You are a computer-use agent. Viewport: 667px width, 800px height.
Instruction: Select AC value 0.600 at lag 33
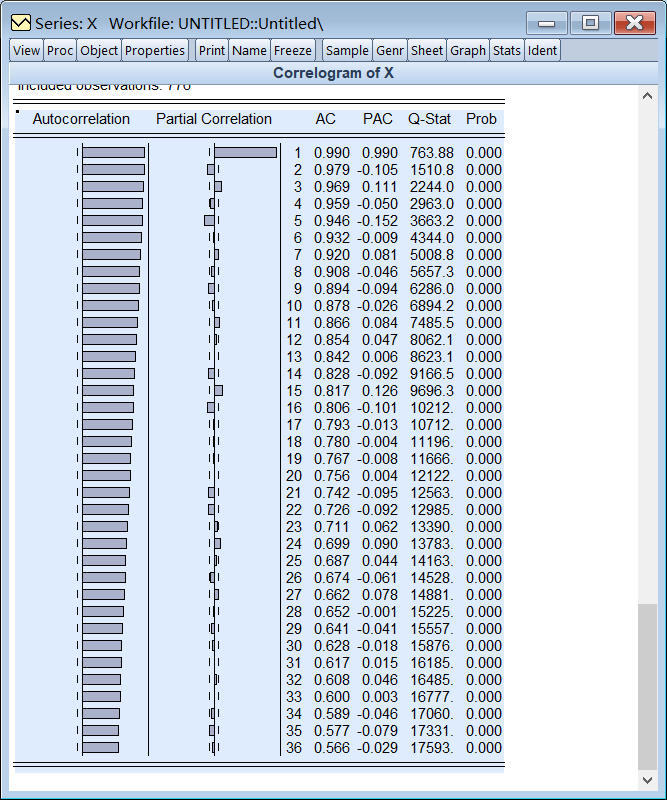coord(332,697)
